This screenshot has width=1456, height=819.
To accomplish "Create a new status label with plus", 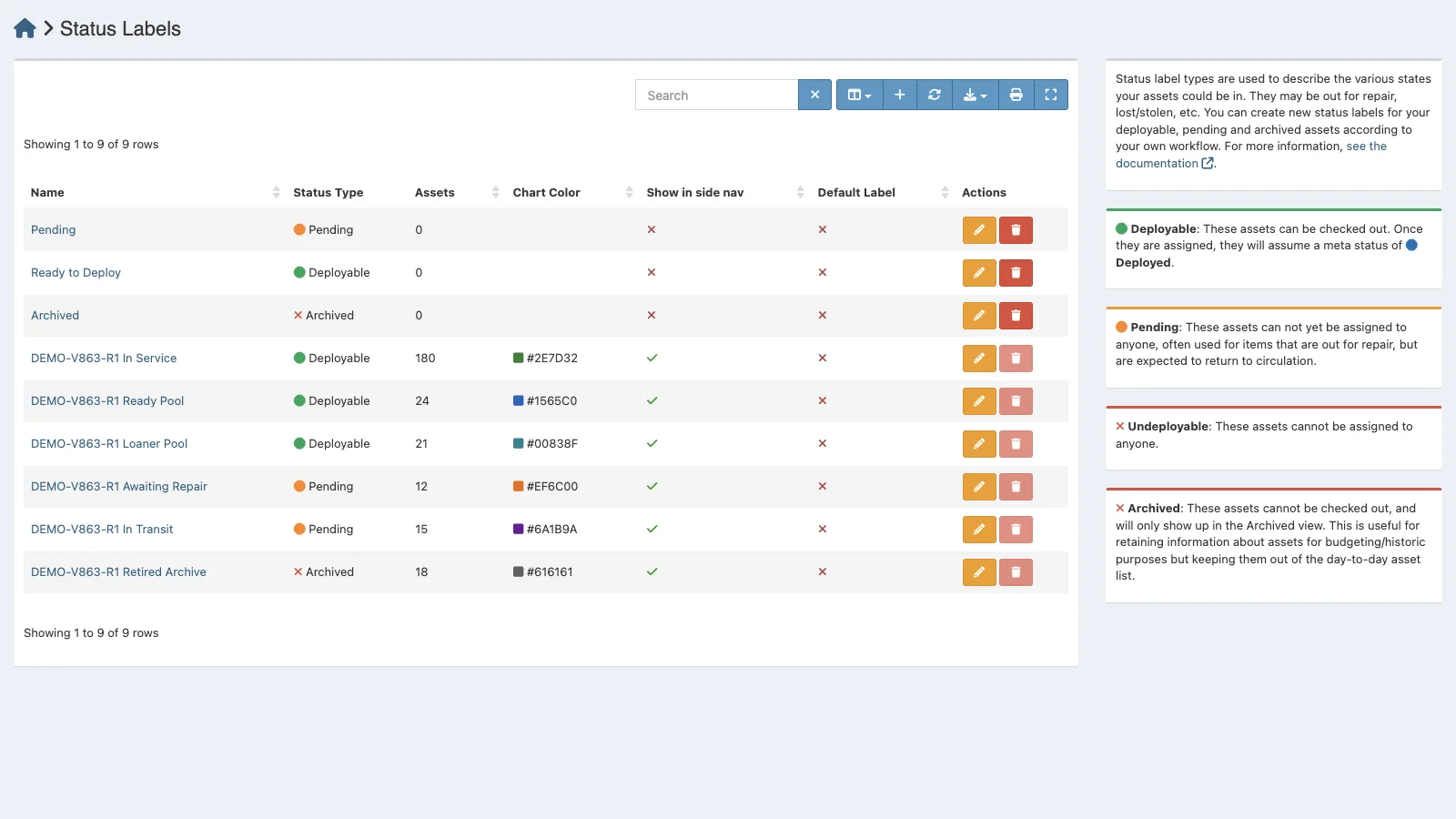I will pyautogui.click(x=899, y=95).
